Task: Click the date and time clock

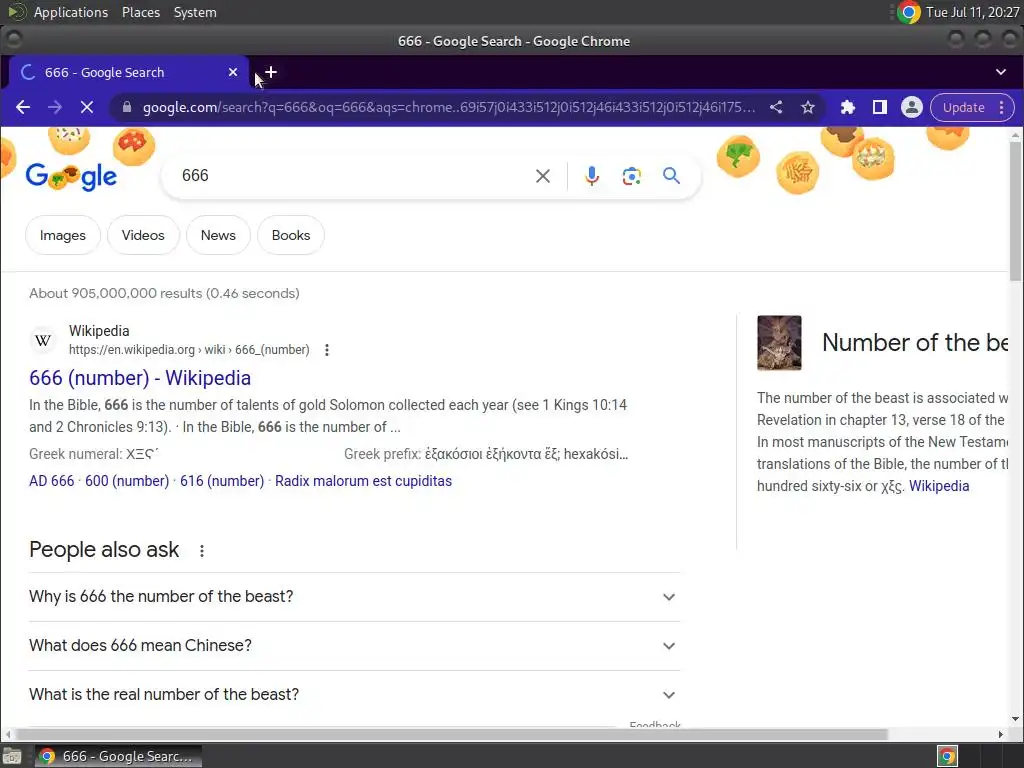Action: [x=972, y=12]
